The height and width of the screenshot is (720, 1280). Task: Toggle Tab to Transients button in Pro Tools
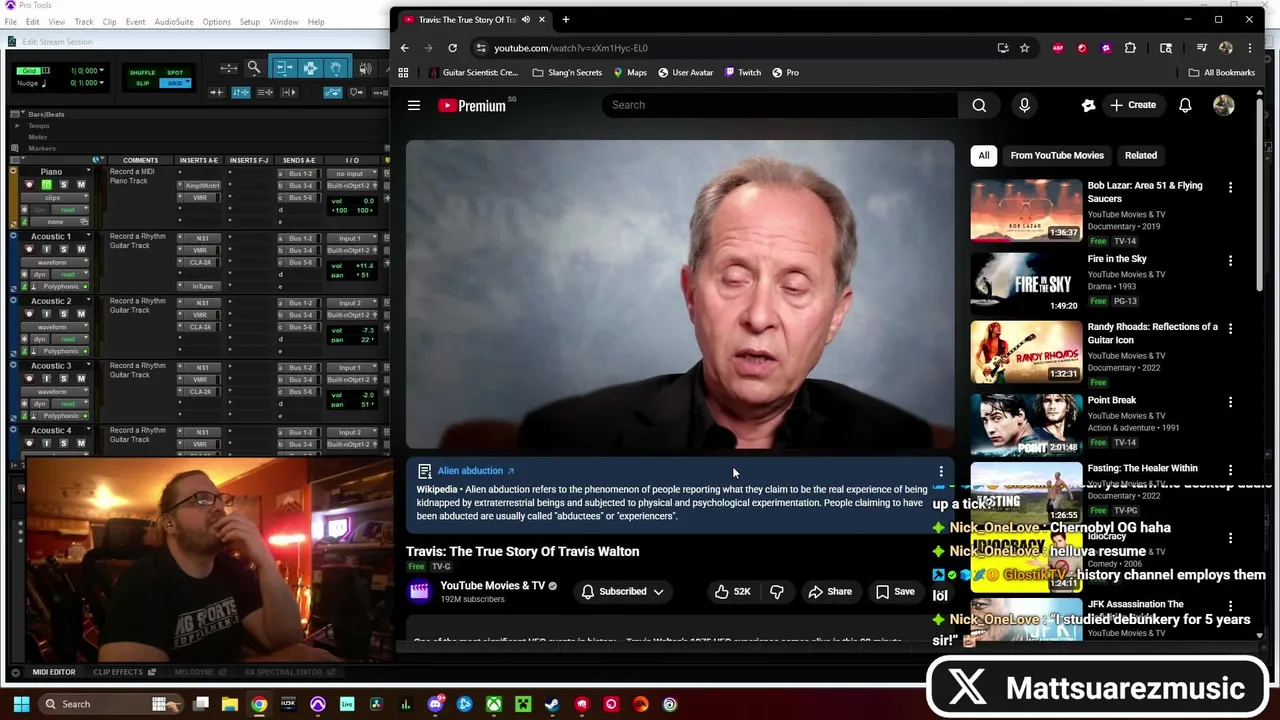coord(216,93)
